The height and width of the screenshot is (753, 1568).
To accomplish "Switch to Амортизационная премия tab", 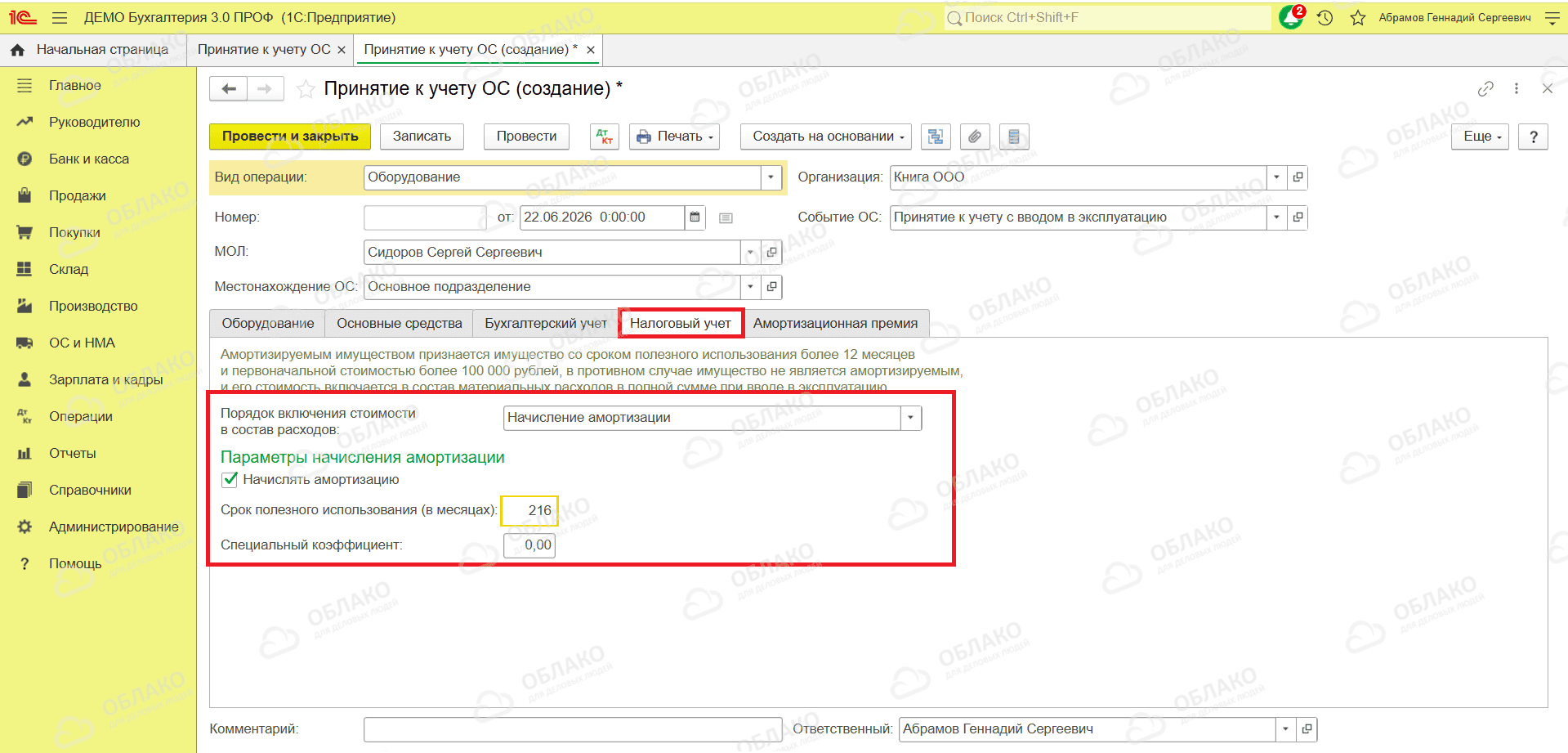I will (x=835, y=324).
